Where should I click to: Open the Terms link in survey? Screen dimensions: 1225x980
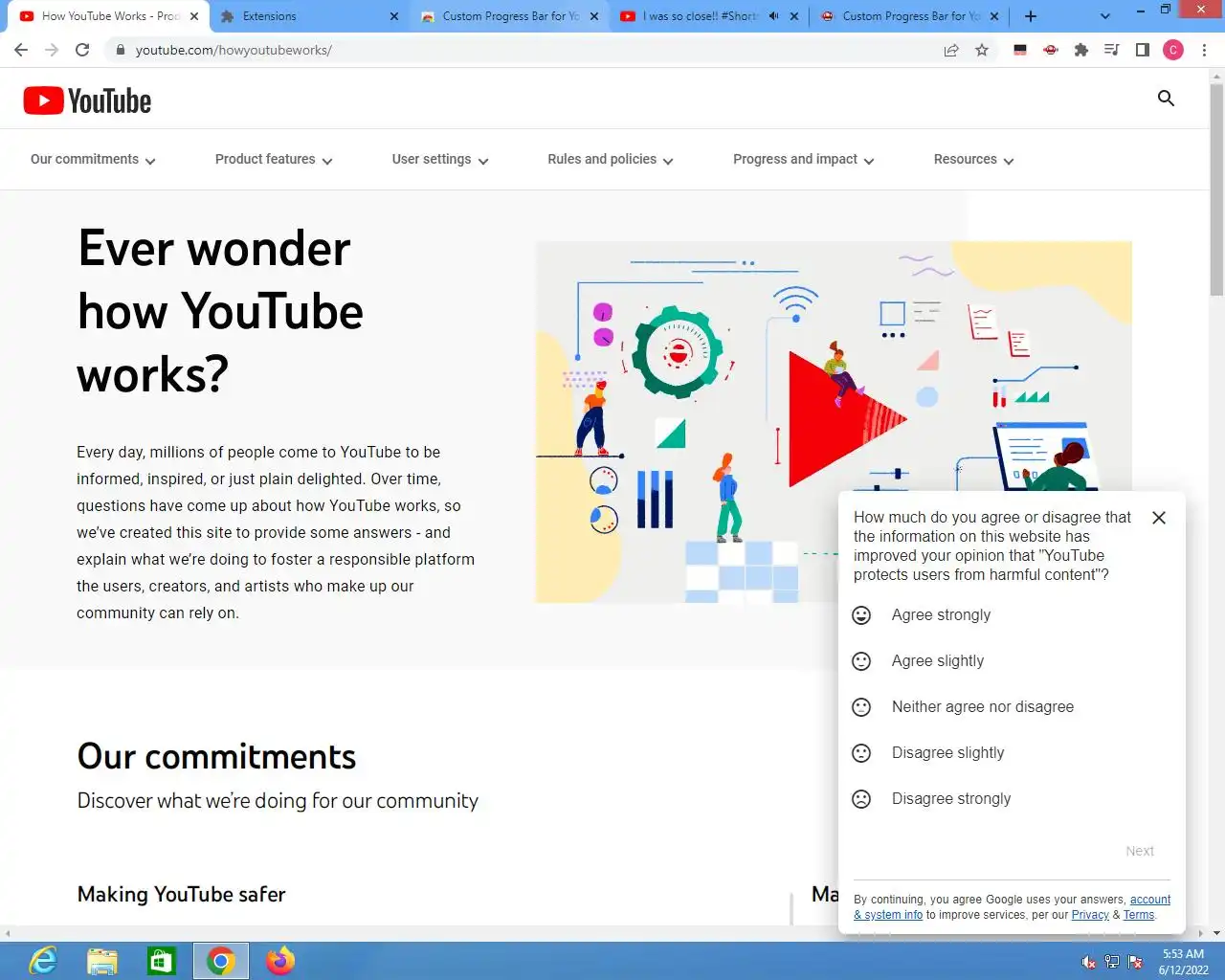coord(1139,915)
